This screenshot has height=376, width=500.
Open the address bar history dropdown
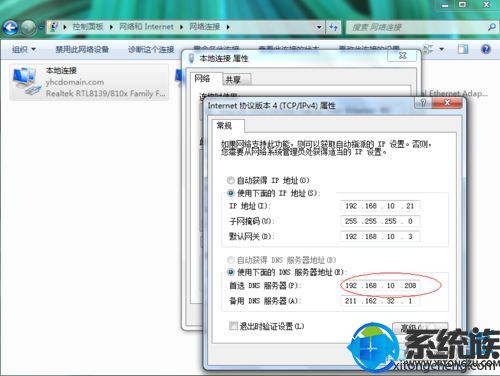pyautogui.click(x=319, y=27)
